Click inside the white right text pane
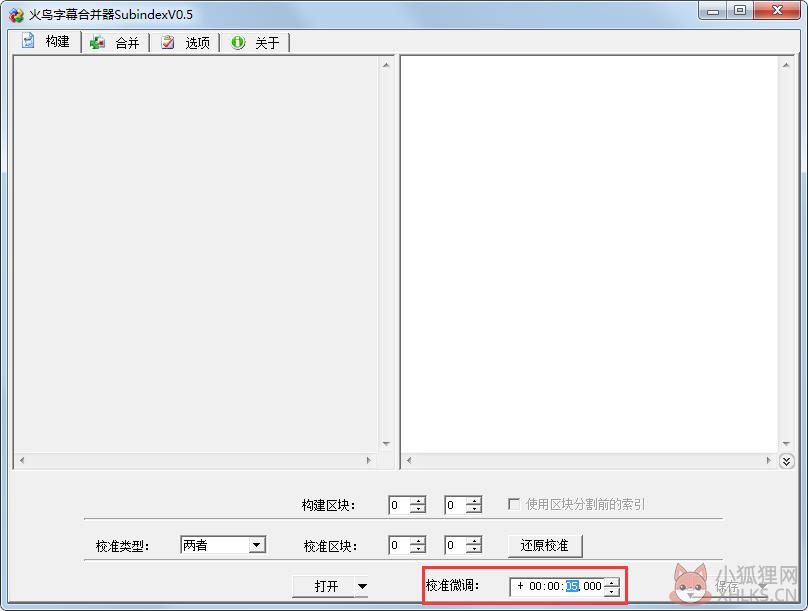Image resolution: width=808 pixels, height=611 pixels. coord(590,254)
